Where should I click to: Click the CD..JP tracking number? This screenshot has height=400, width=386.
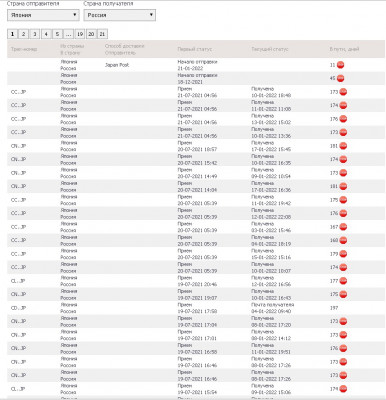18,308
